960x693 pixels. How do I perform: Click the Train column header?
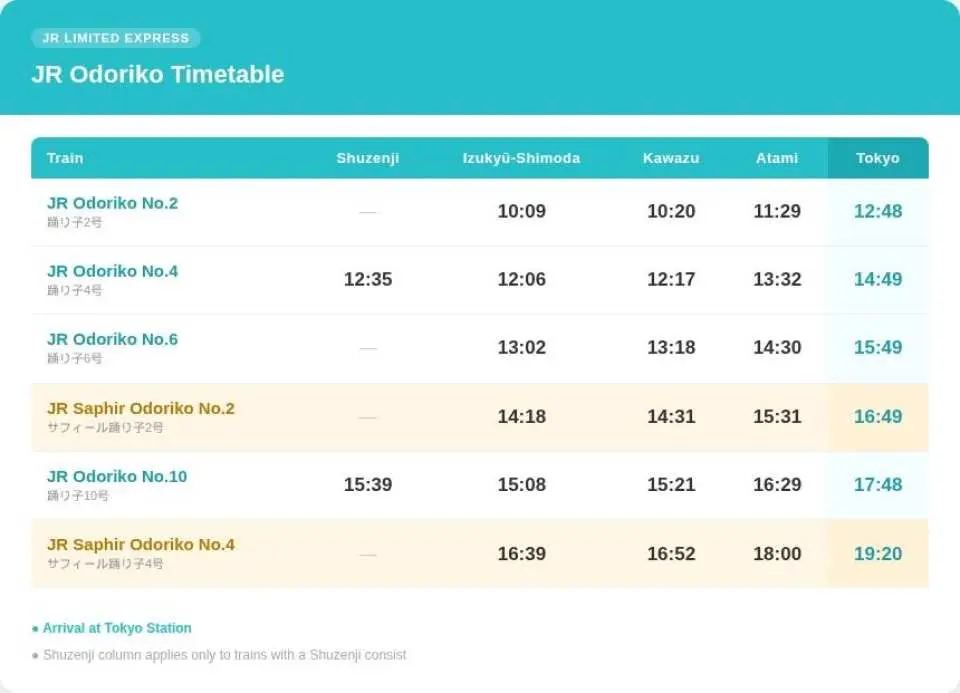(x=65, y=158)
